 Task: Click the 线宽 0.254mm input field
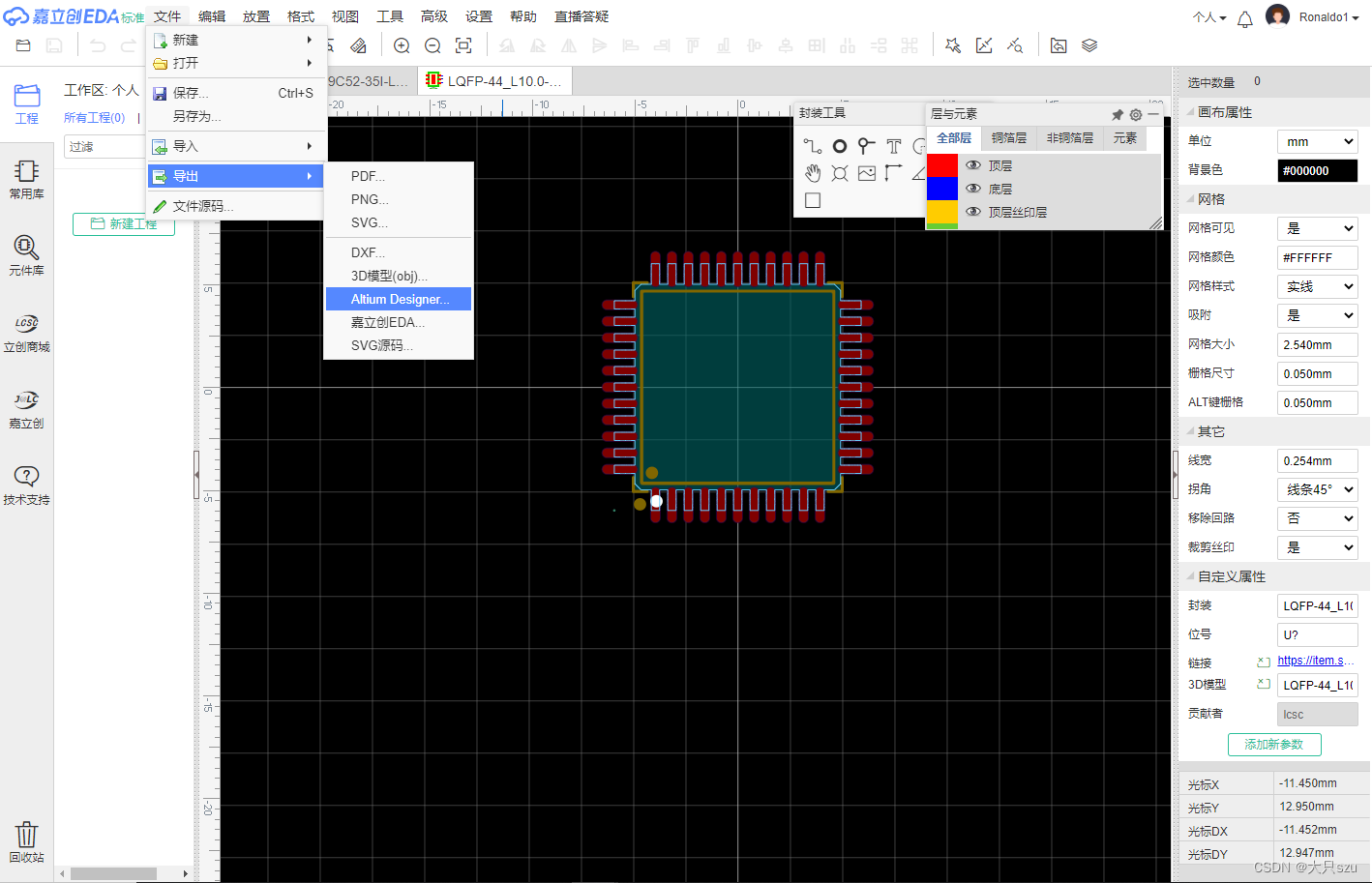click(1318, 460)
